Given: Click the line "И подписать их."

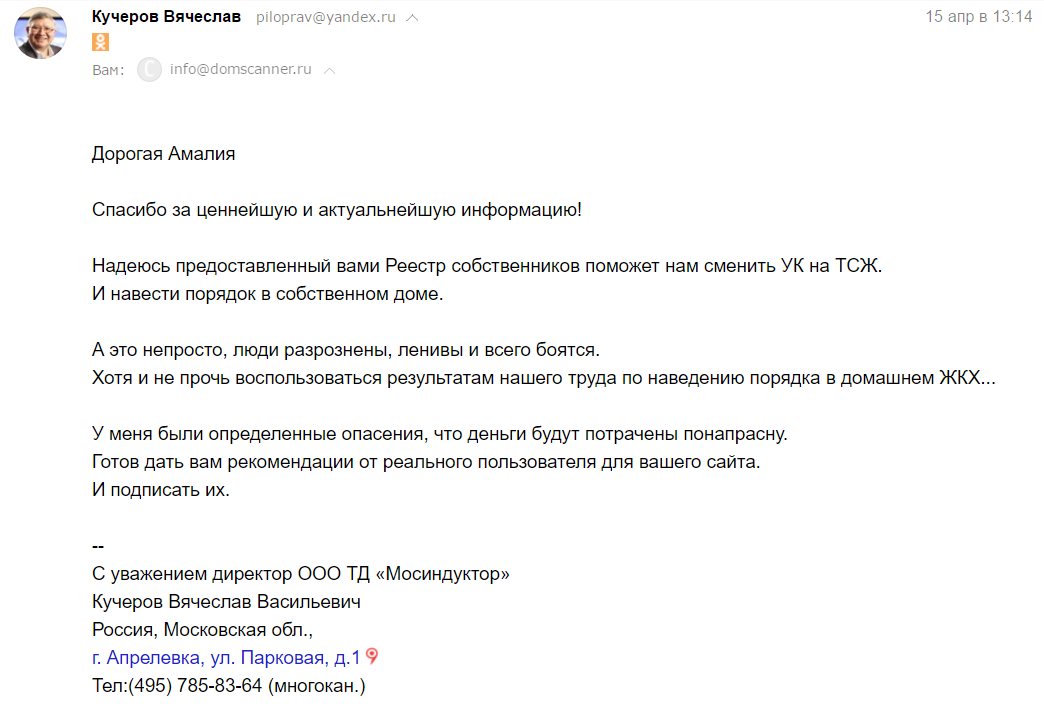Looking at the screenshot, I should pos(160,491).
